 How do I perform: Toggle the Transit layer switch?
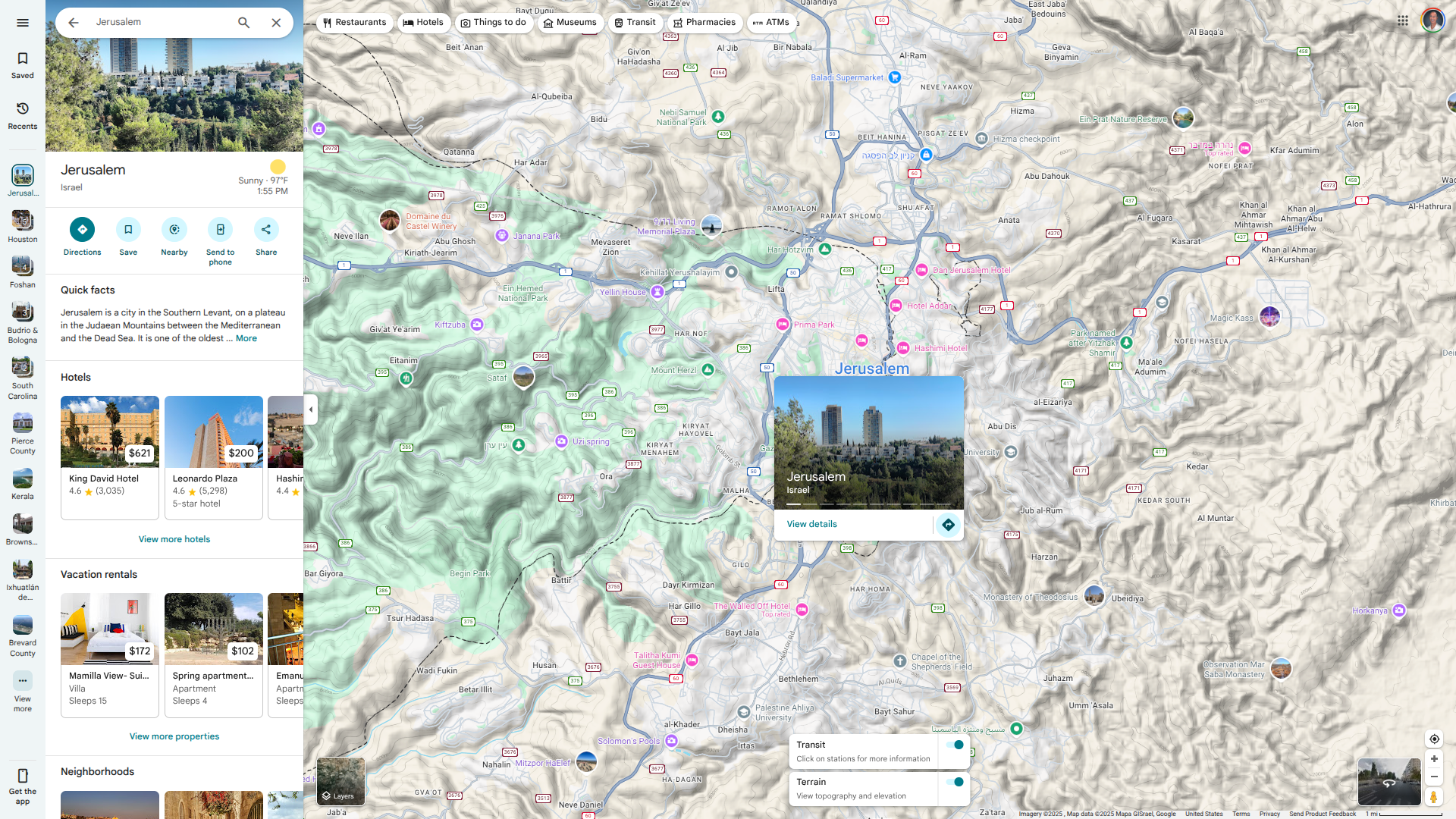click(955, 745)
